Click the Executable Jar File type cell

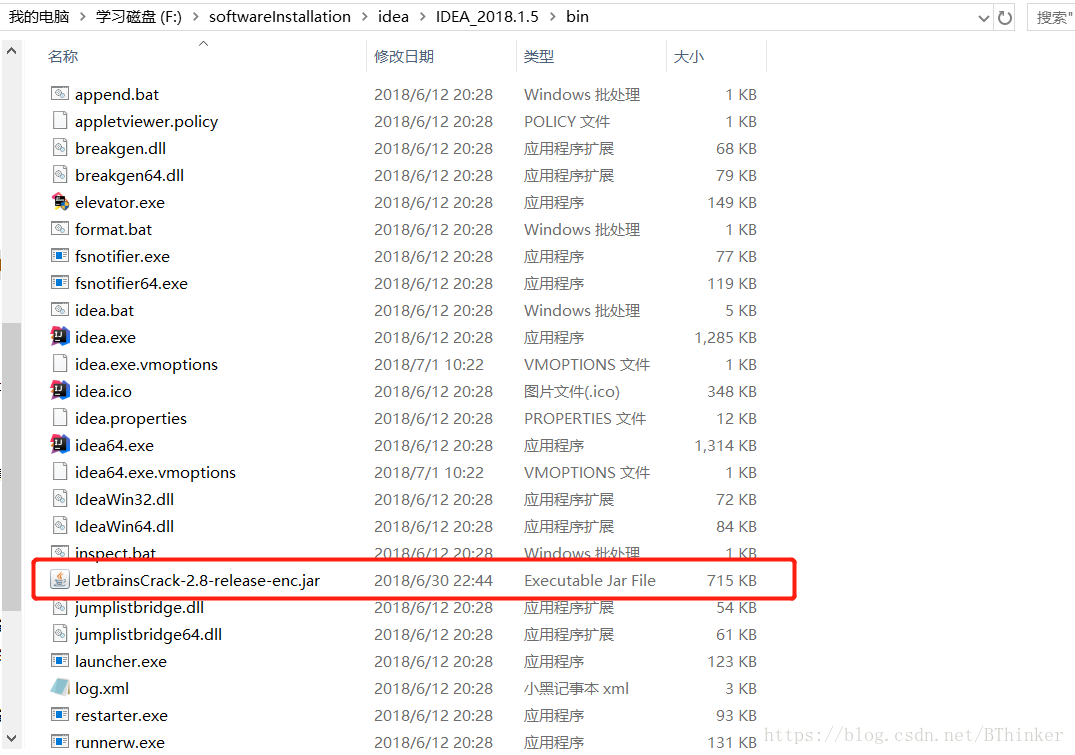[590, 580]
